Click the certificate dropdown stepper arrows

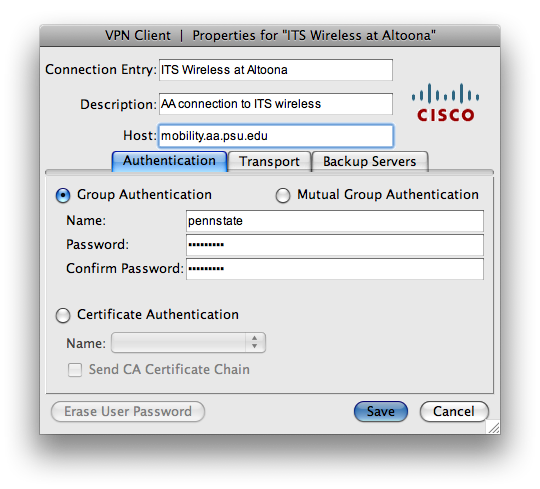[x=255, y=342]
